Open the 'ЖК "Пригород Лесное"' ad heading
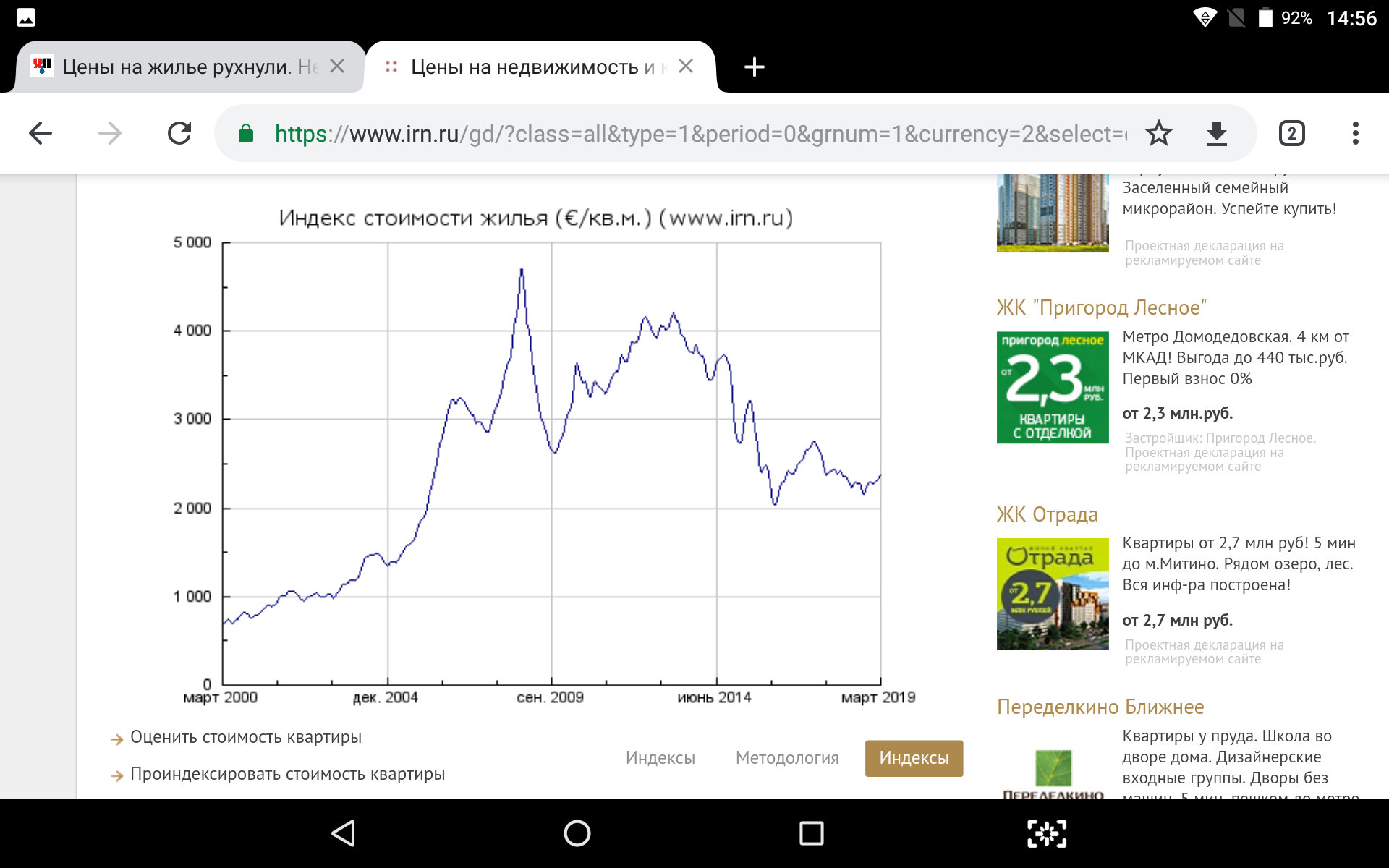 (1101, 307)
